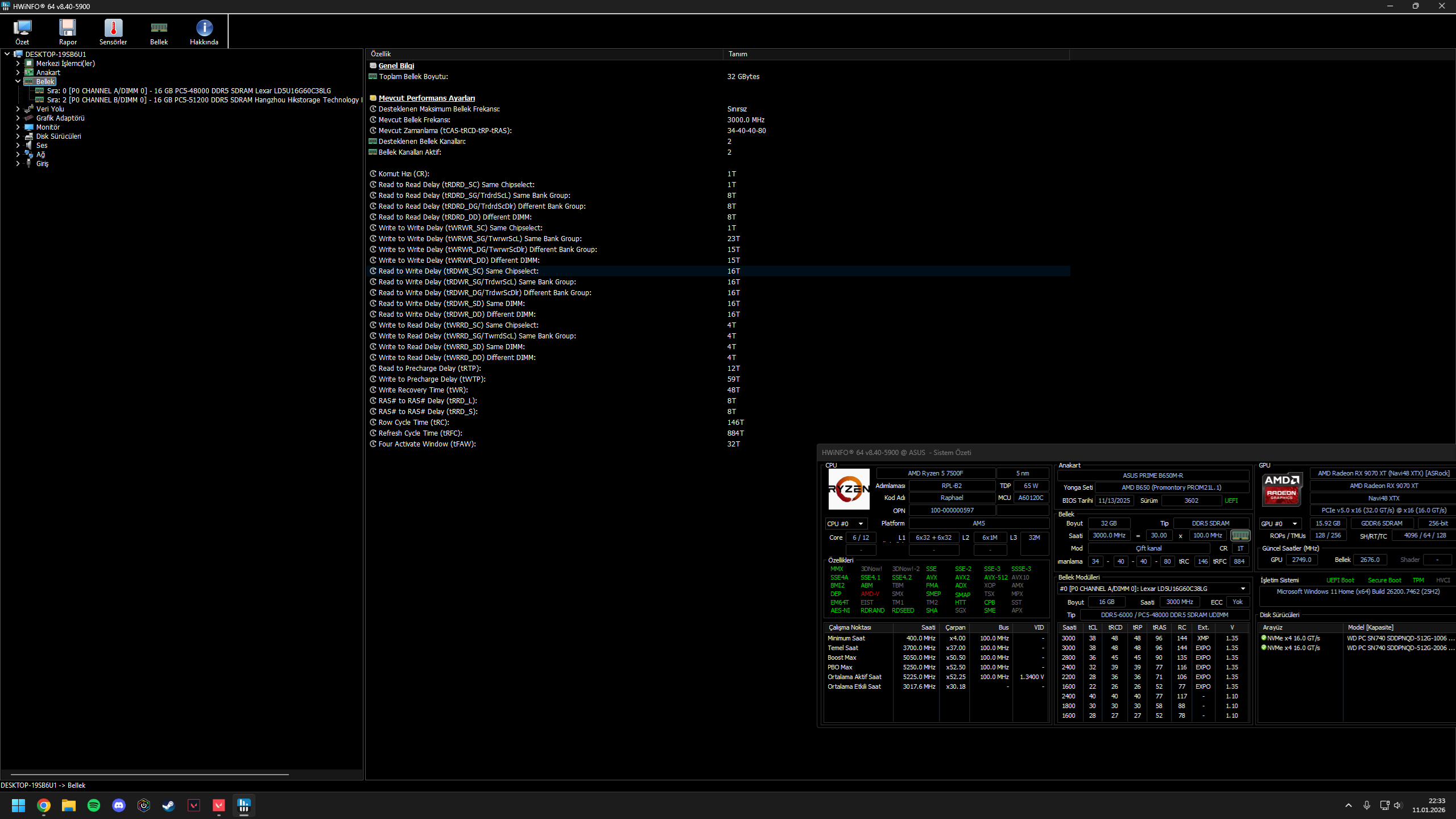Collapse the DESKTOP-19SB6U1 root node

point(7,54)
